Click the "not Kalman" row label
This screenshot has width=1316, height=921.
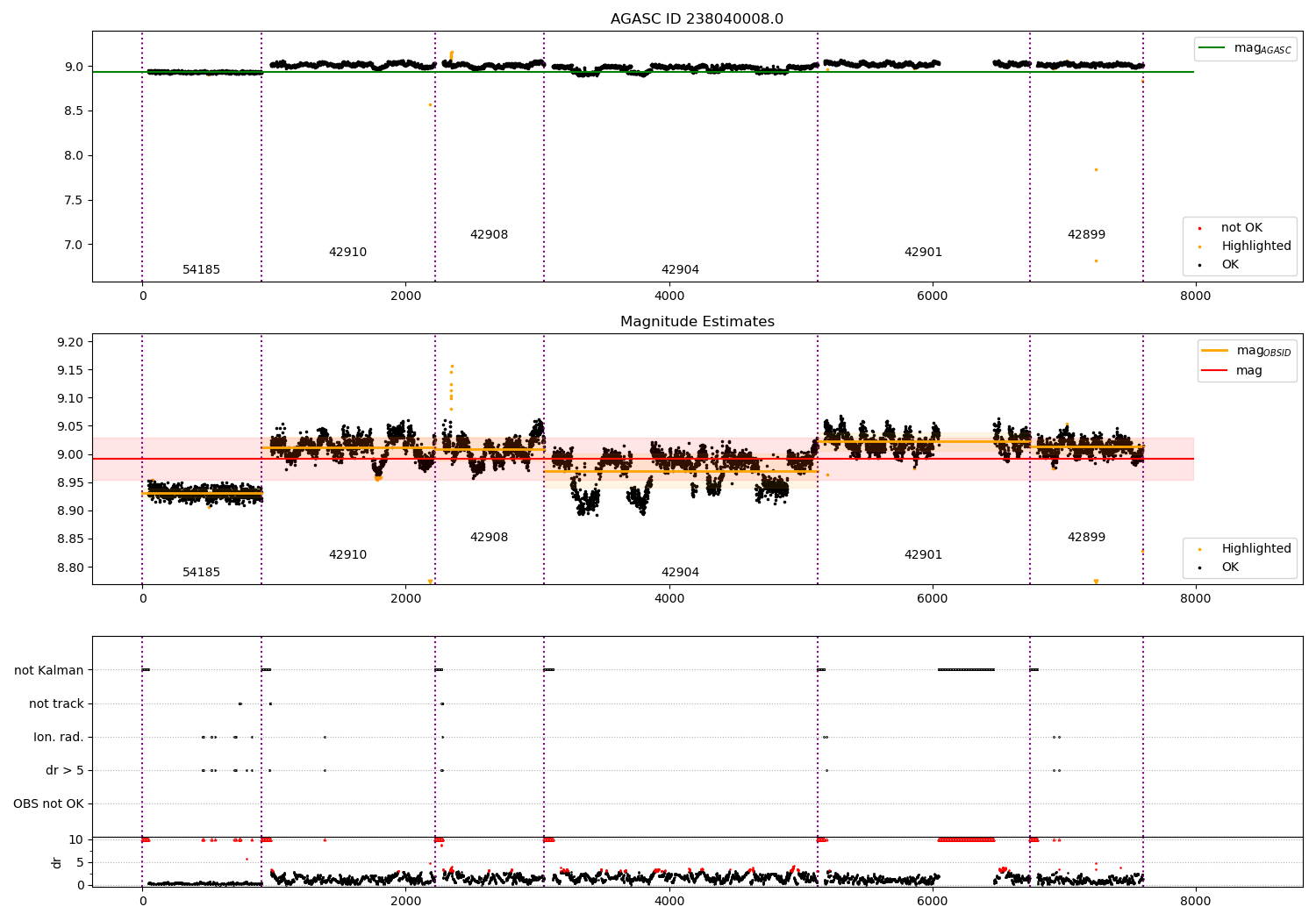(x=49, y=671)
